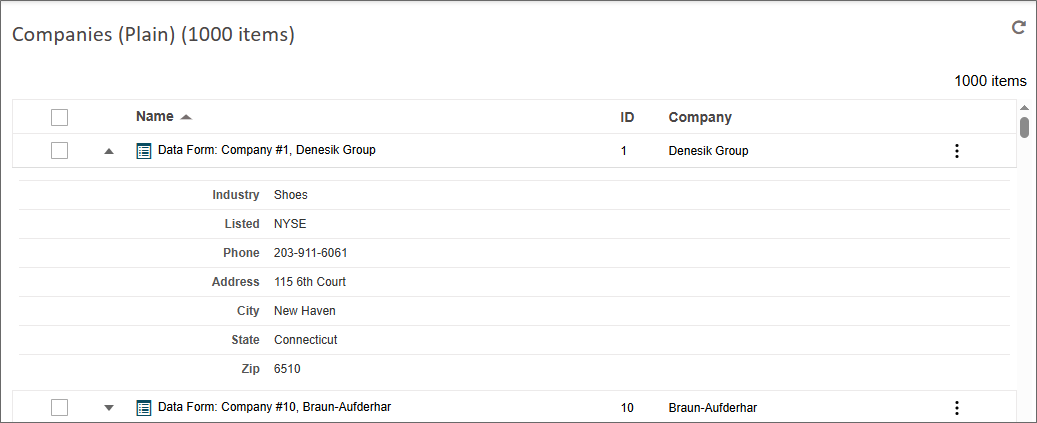This screenshot has height=423, width=1037.
Task: Click the data form icon for Company #1
Action: 144,151
